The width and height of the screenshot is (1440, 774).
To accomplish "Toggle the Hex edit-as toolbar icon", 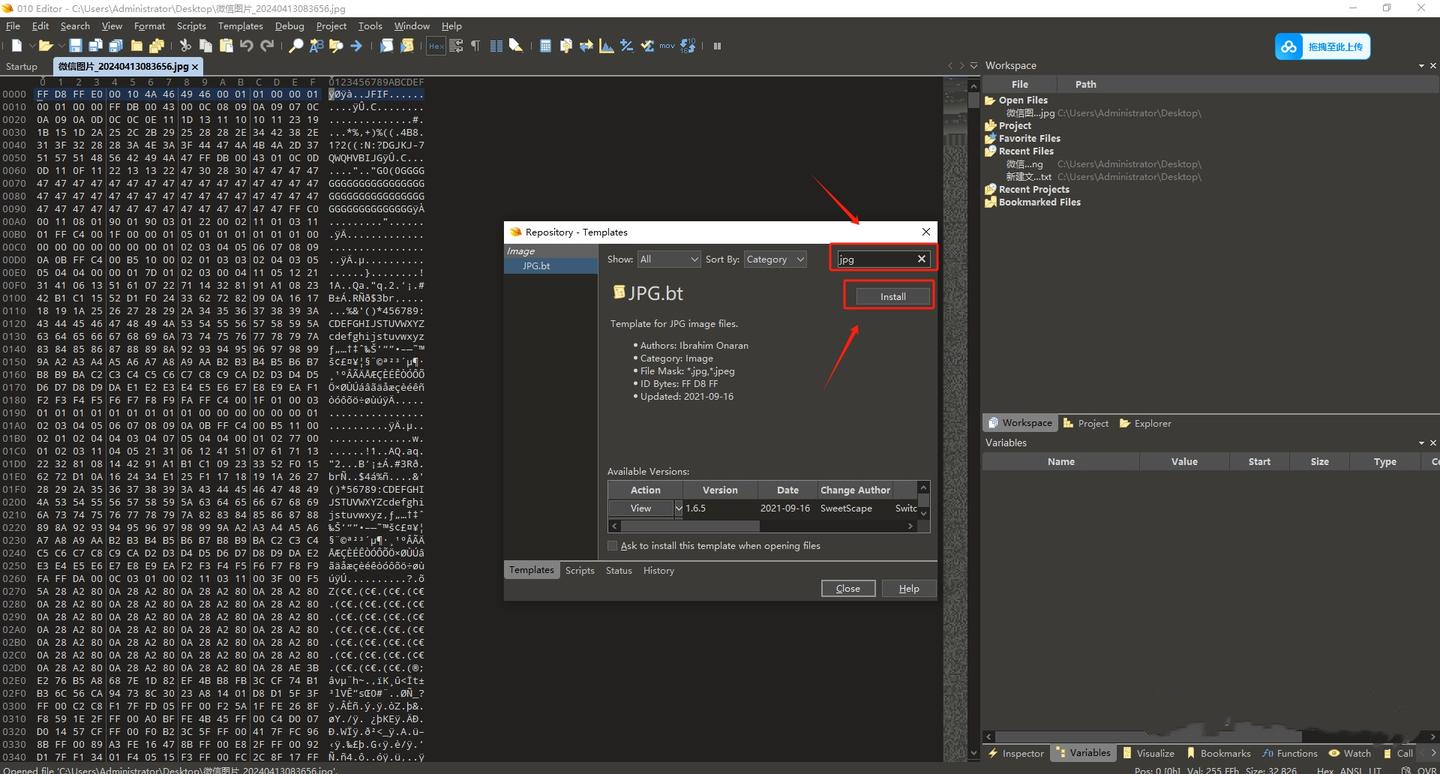I will pyautogui.click(x=436, y=45).
